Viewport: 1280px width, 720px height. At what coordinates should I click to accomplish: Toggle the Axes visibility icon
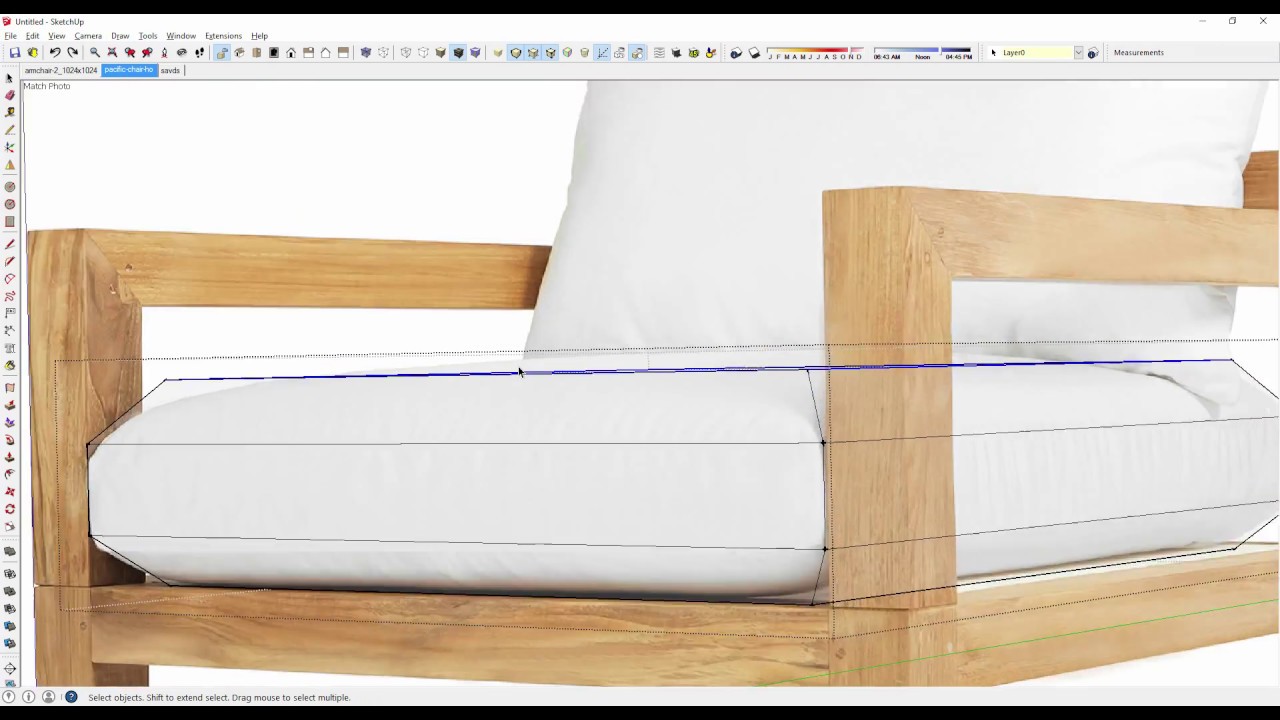click(x=602, y=53)
